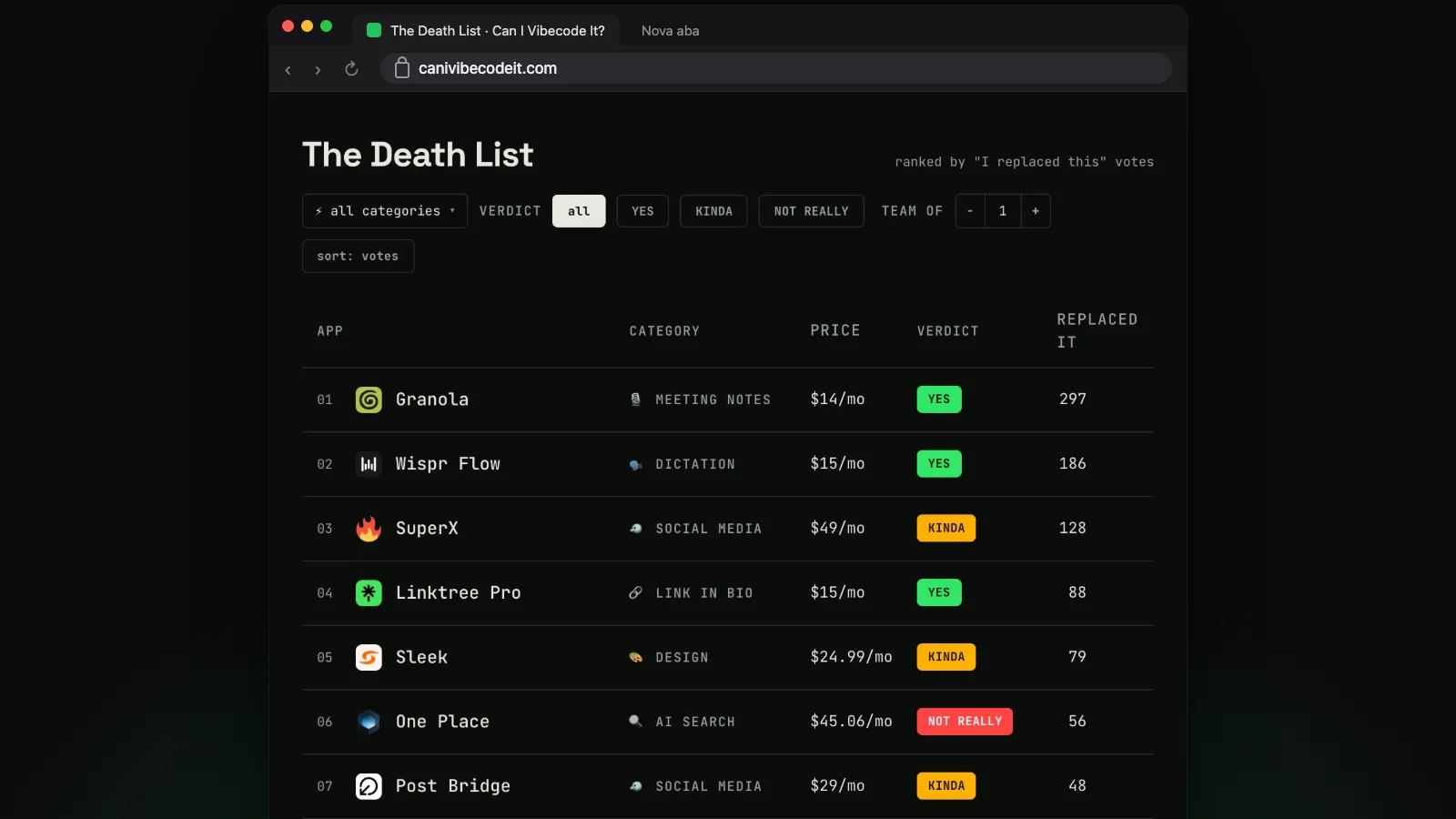Click the SuperX Social Media category icon
The height and width of the screenshot is (819, 1456).
coord(635,529)
